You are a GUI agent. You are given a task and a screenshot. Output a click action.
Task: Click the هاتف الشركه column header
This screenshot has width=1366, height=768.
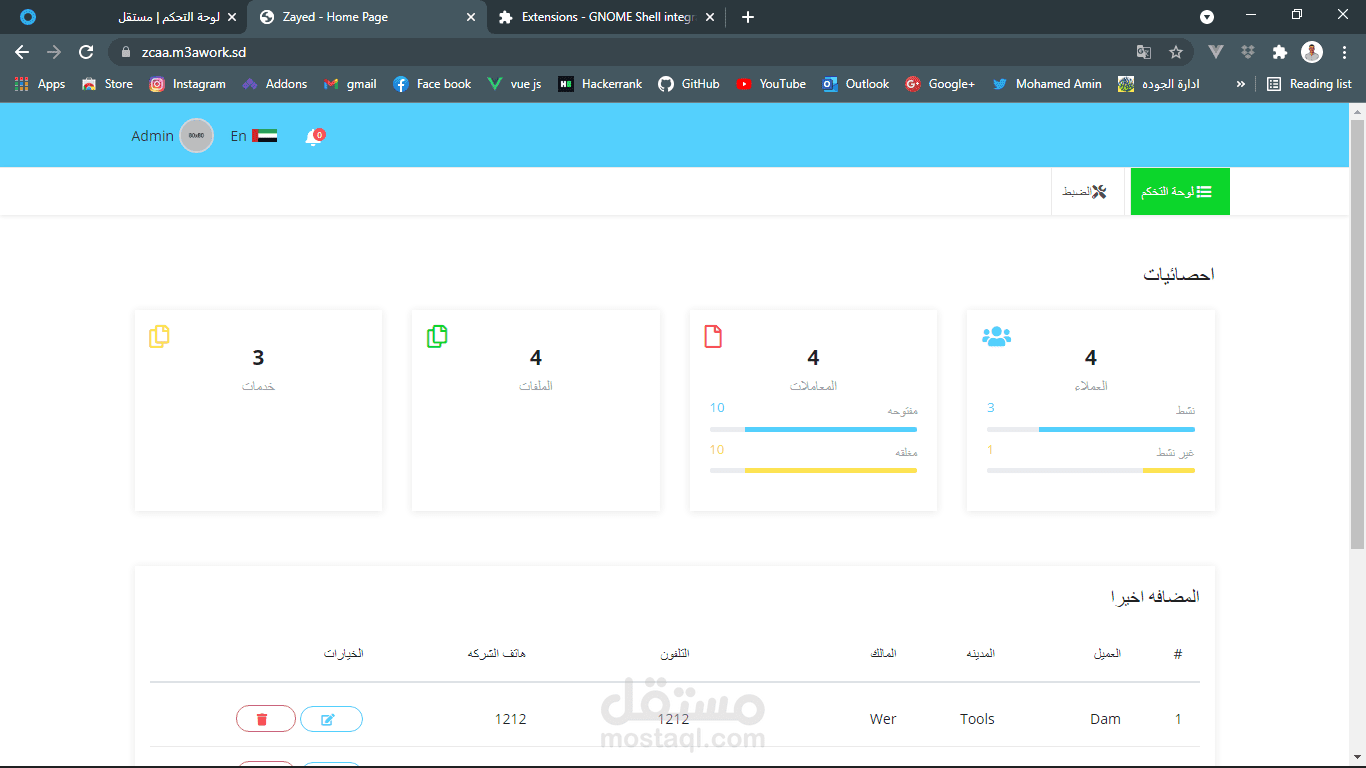pyautogui.click(x=496, y=654)
